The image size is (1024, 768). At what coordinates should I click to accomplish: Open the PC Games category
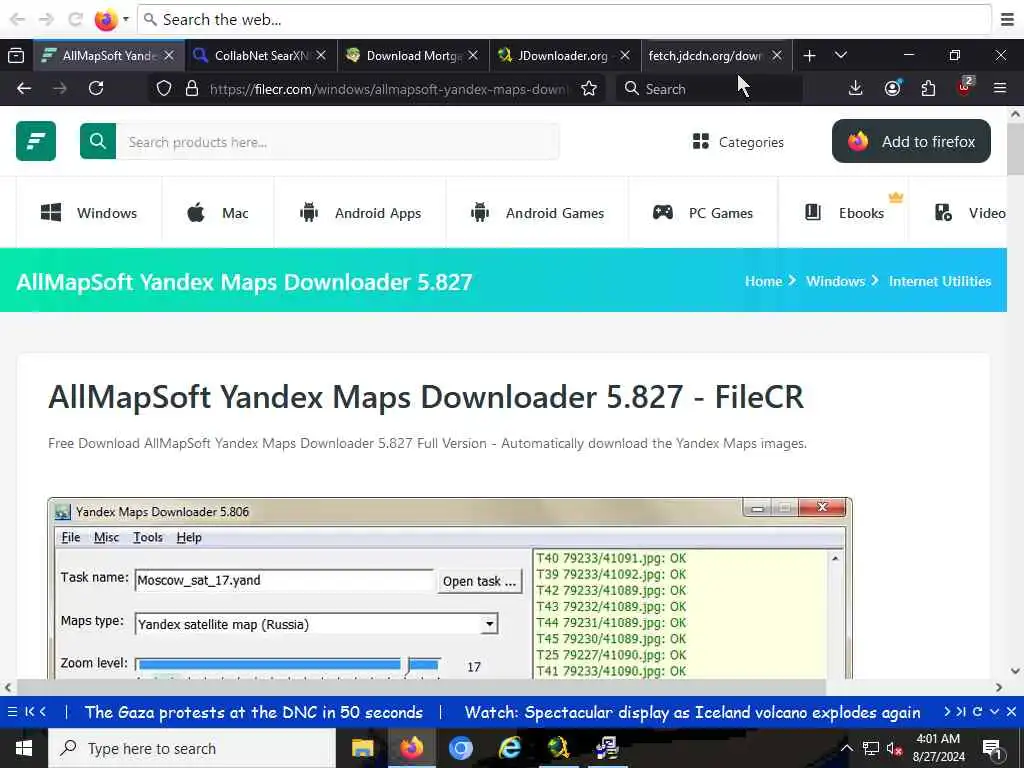(703, 213)
